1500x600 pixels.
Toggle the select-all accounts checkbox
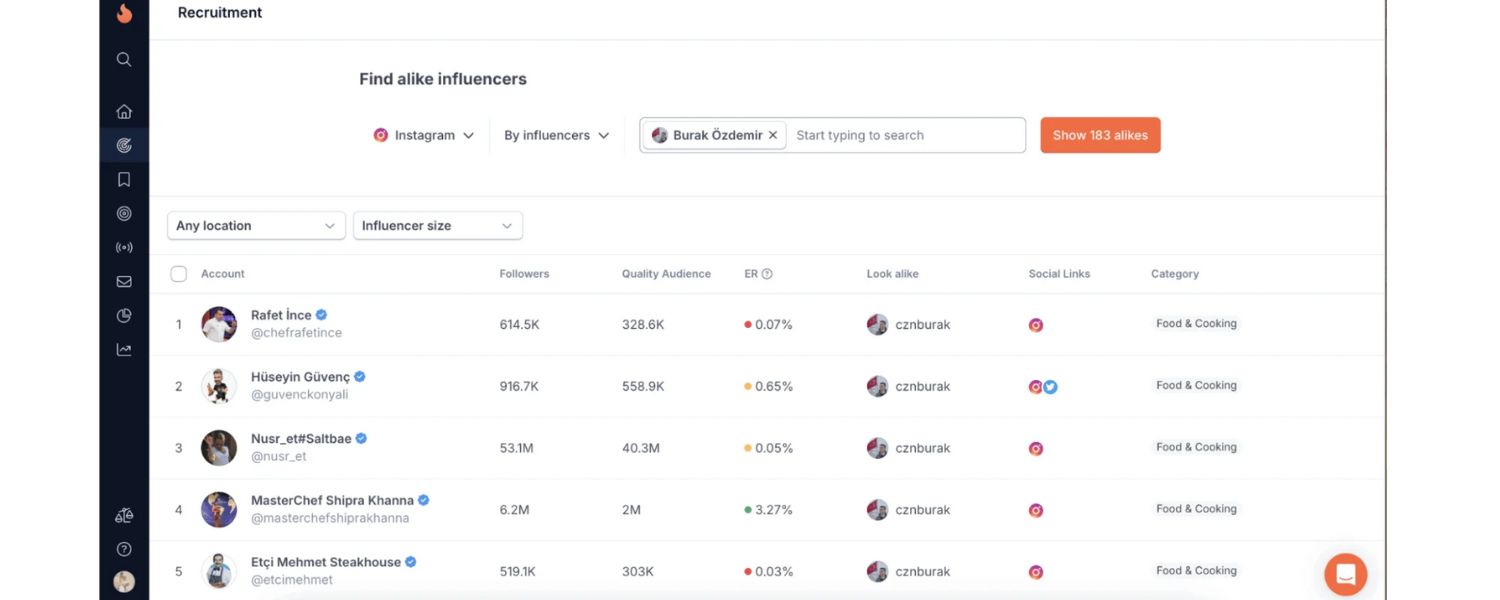click(179, 273)
